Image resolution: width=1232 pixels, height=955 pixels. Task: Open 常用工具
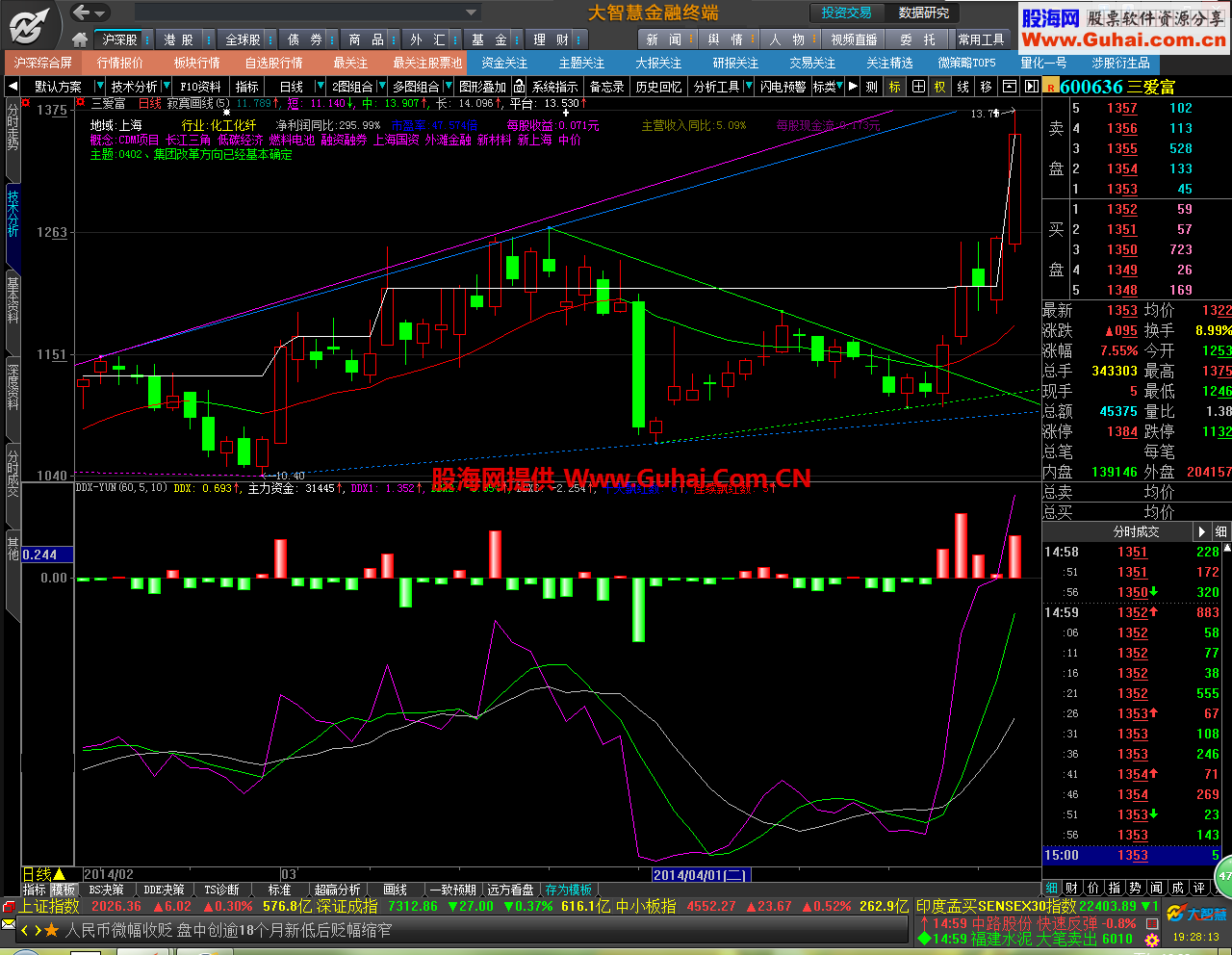981,39
